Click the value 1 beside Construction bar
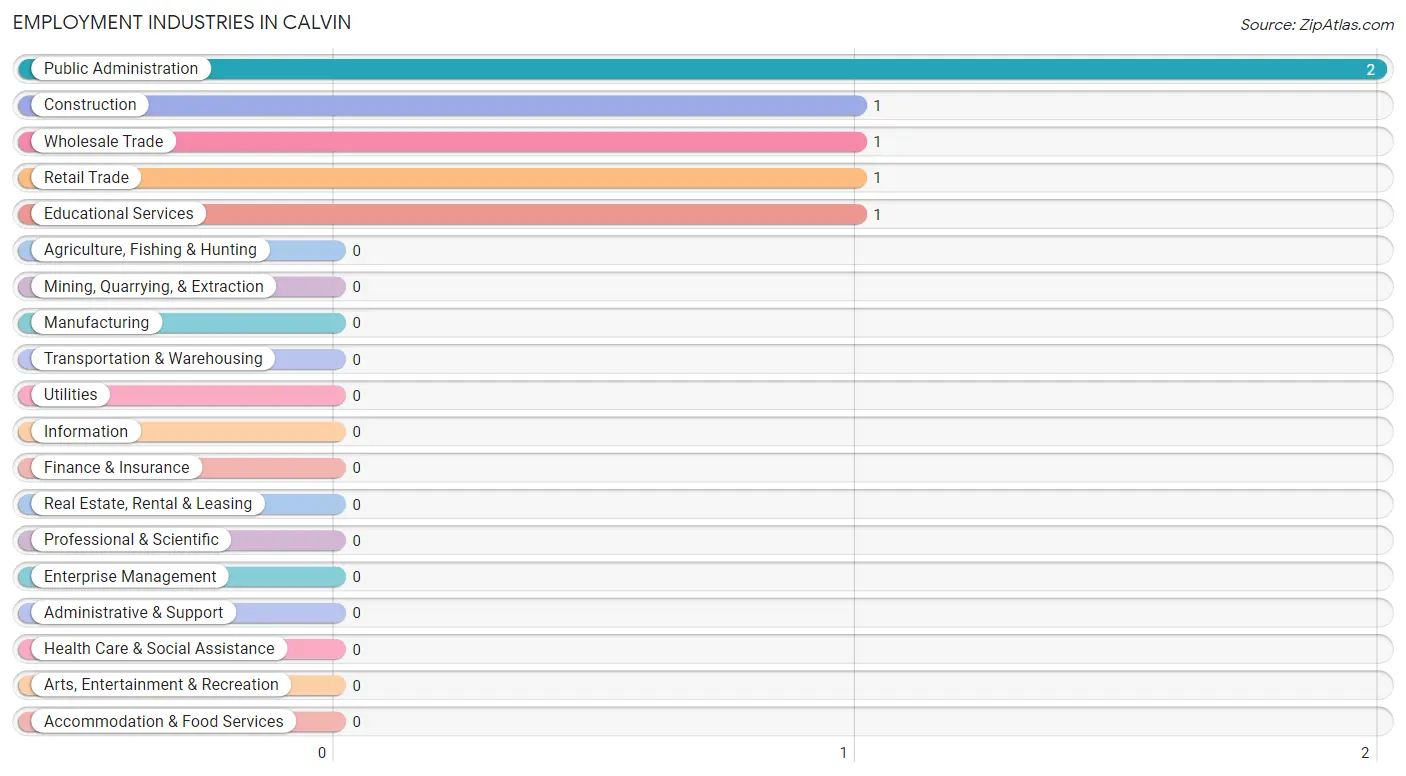Viewport: 1406px width, 776px height. pos(877,106)
